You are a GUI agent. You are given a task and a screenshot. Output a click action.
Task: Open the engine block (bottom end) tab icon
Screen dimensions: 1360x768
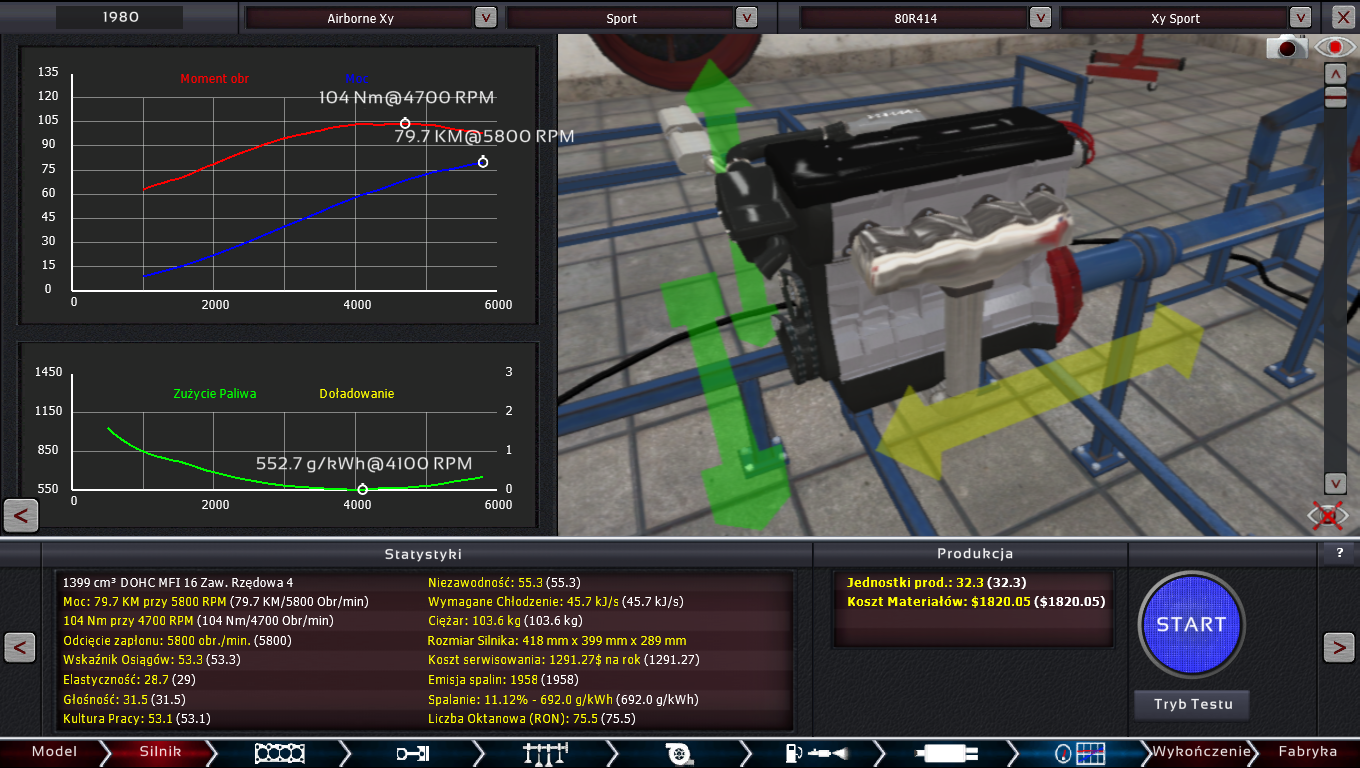pos(280,753)
